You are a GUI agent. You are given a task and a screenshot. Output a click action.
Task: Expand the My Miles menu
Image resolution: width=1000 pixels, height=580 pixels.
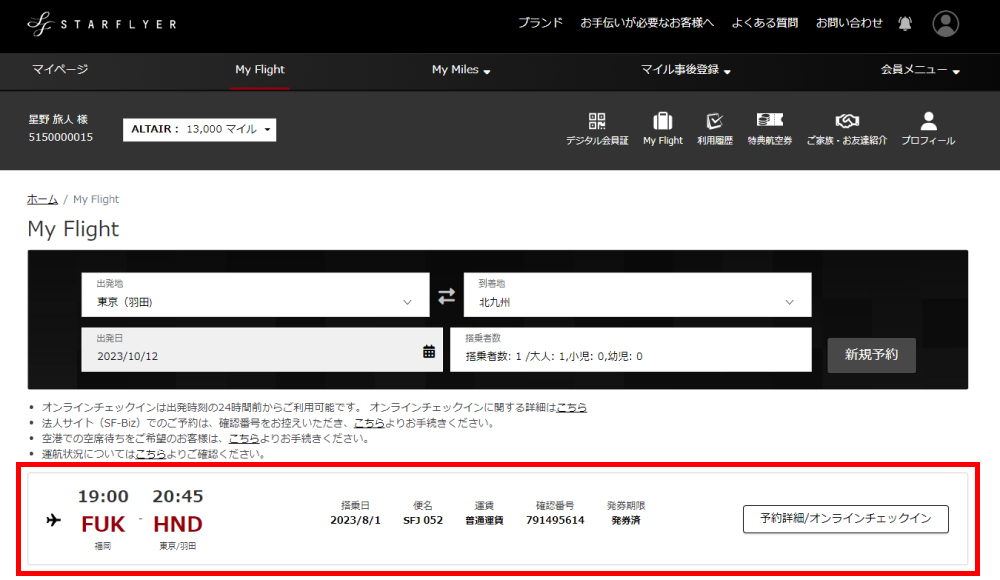pyautogui.click(x=461, y=70)
